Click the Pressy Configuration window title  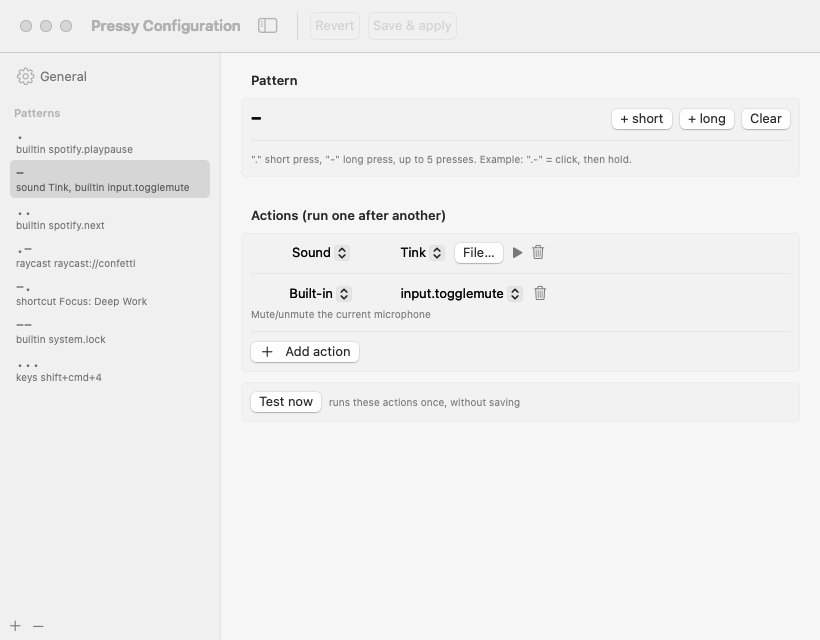[x=166, y=26]
